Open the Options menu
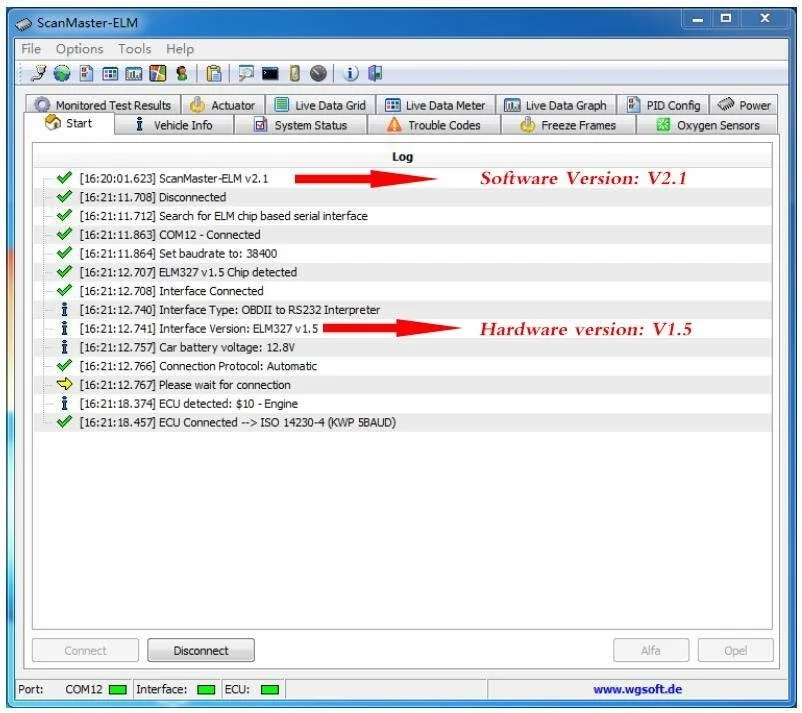This screenshot has height=713, width=802. [x=79, y=49]
